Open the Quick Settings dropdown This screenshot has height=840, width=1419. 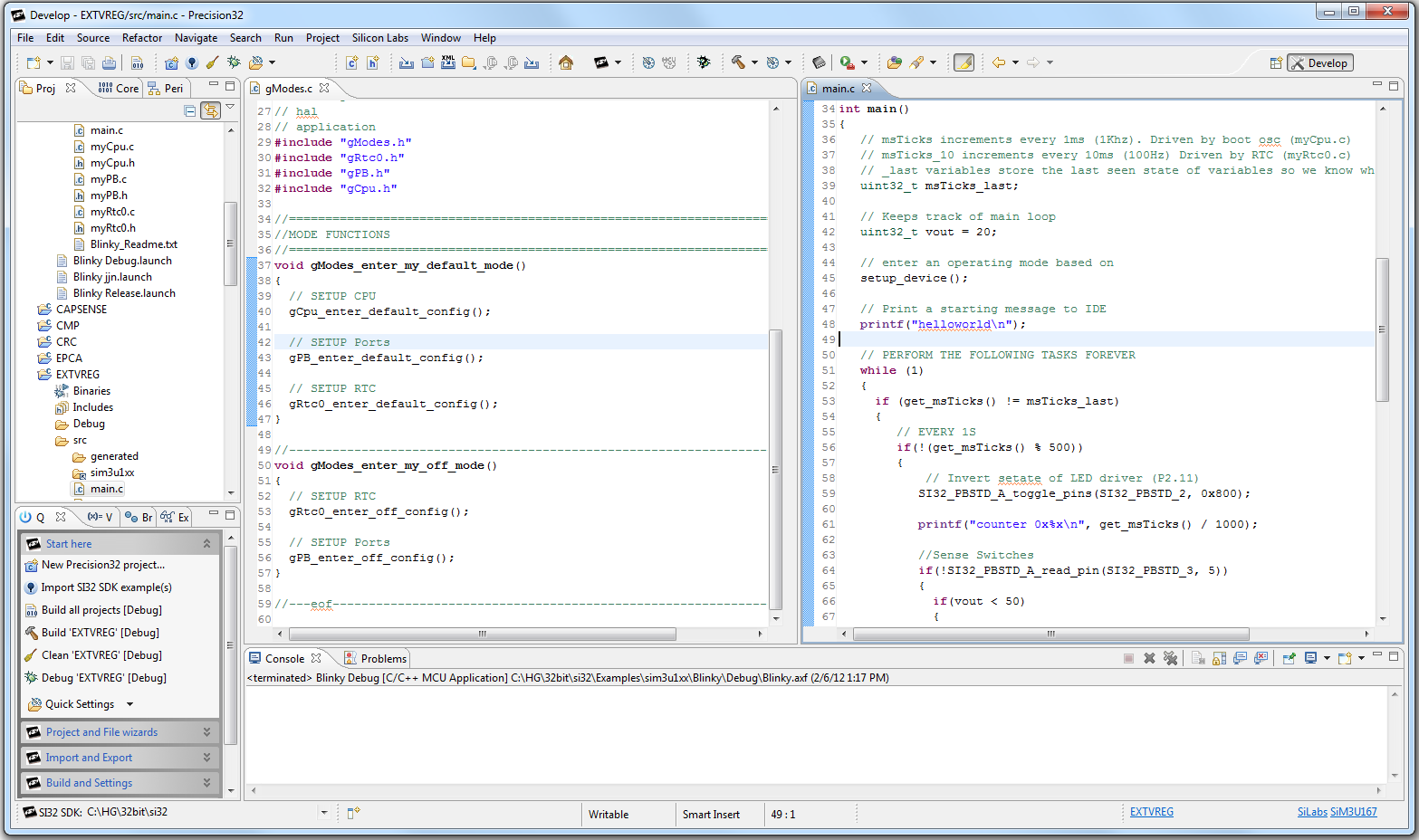129,704
